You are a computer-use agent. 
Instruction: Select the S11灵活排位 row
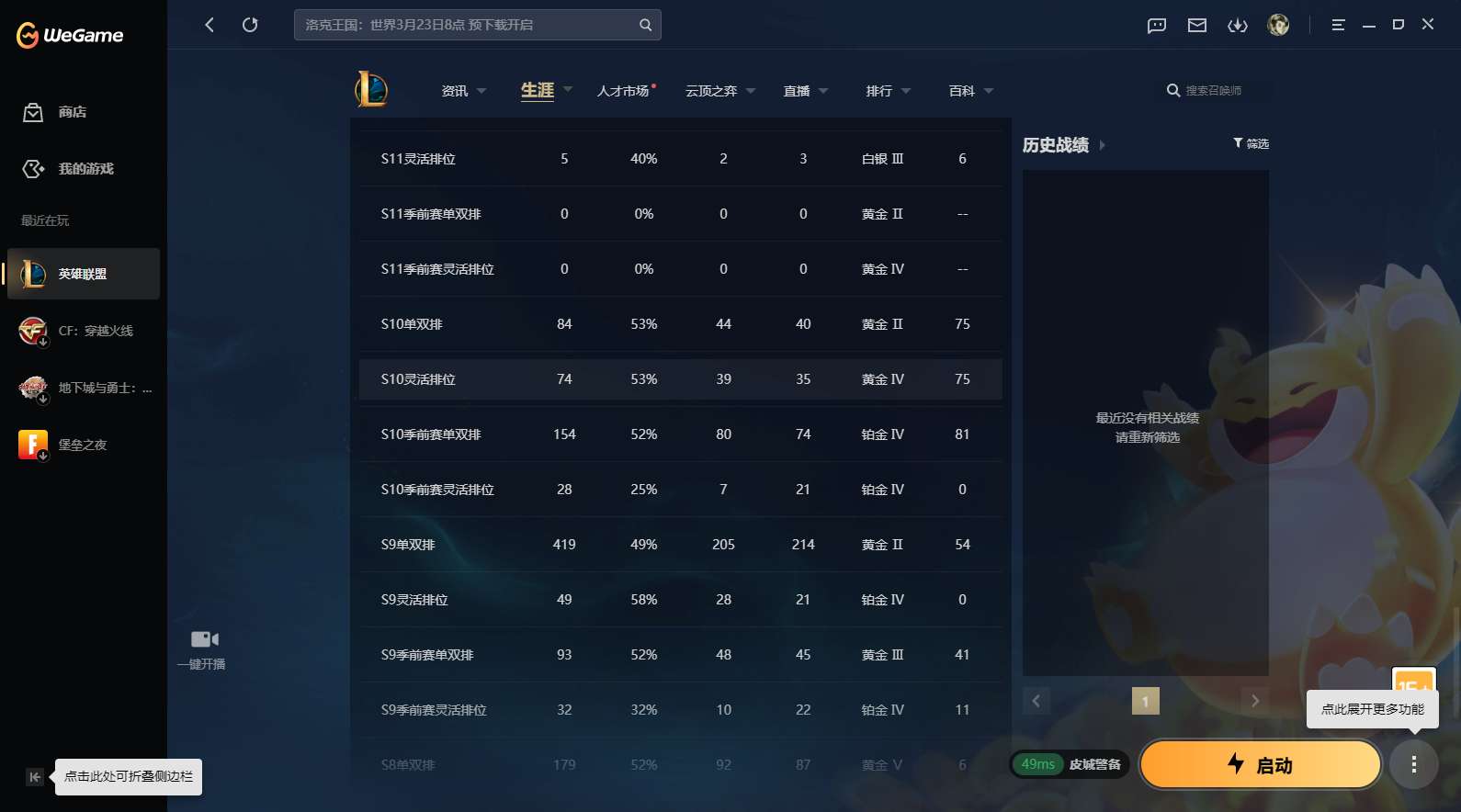[680, 159]
